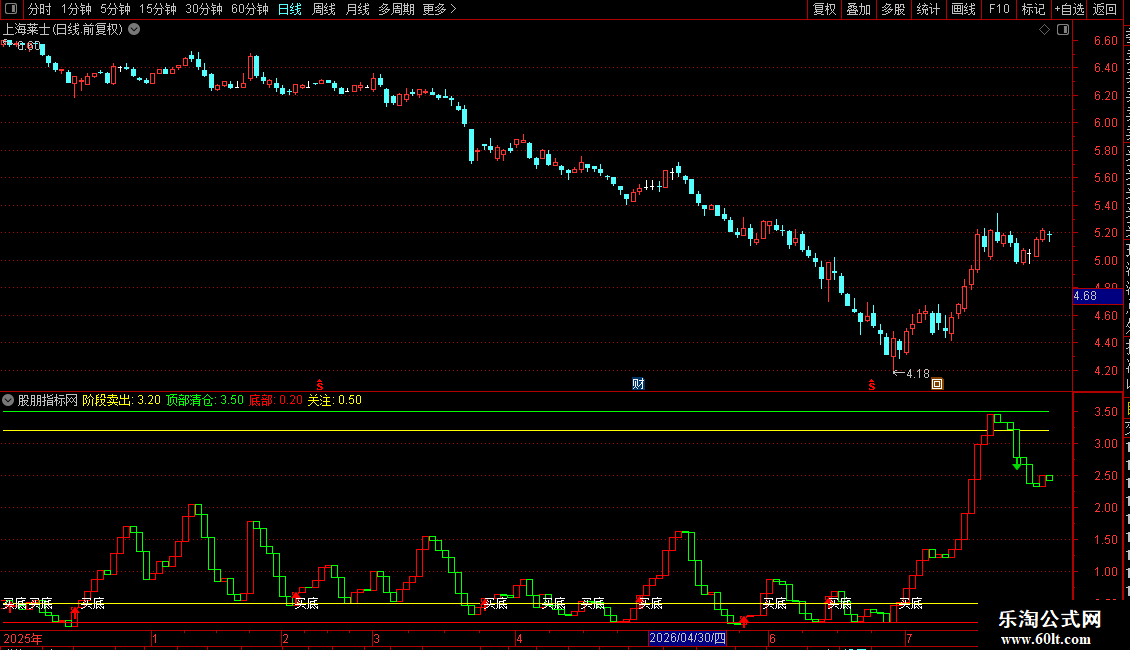Viewport: 1130px width, 650px height.
Task: Click the 阶段卖出: 3.20 value label
Action: tap(121, 400)
